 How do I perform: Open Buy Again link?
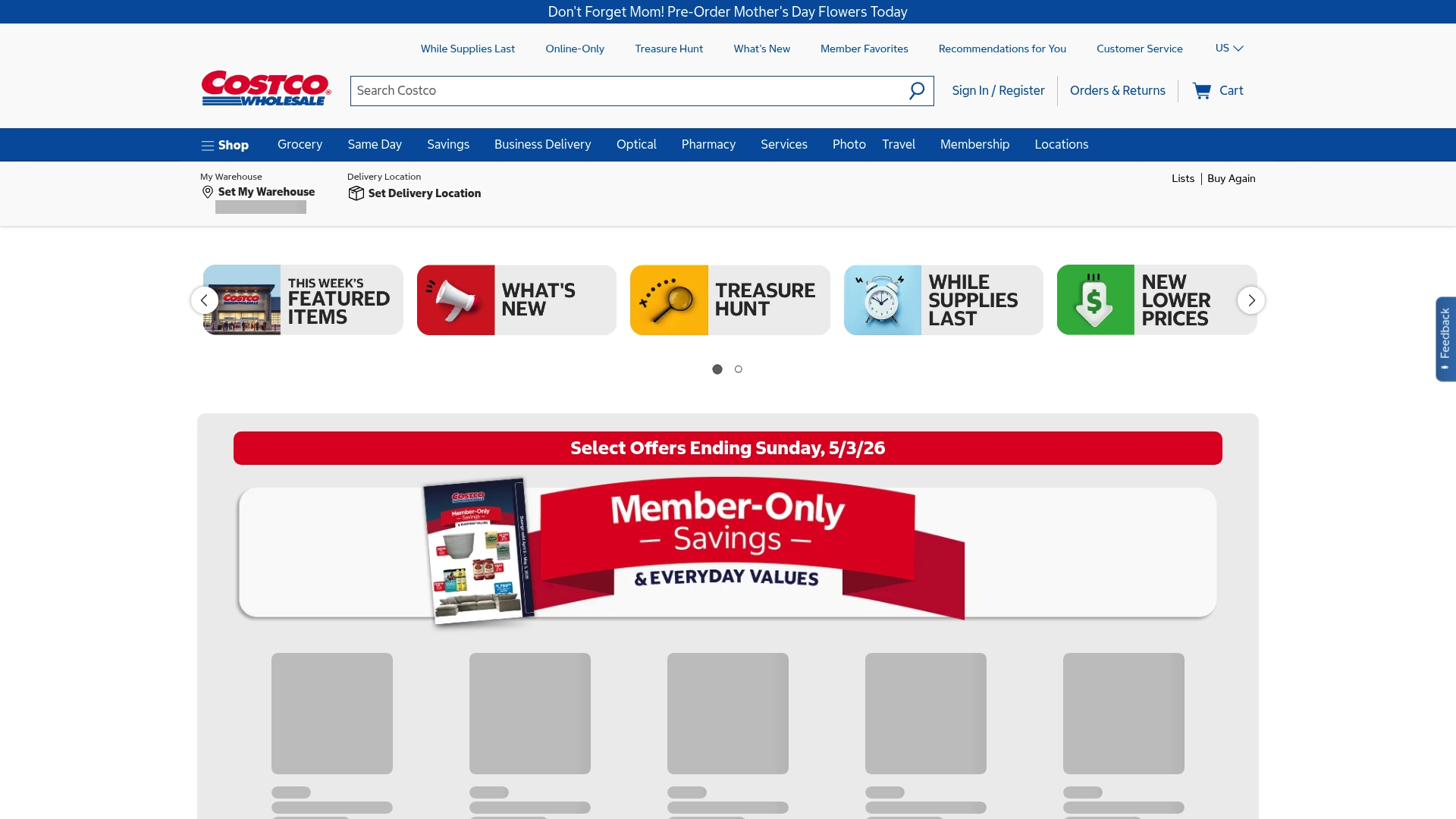tap(1231, 179)
